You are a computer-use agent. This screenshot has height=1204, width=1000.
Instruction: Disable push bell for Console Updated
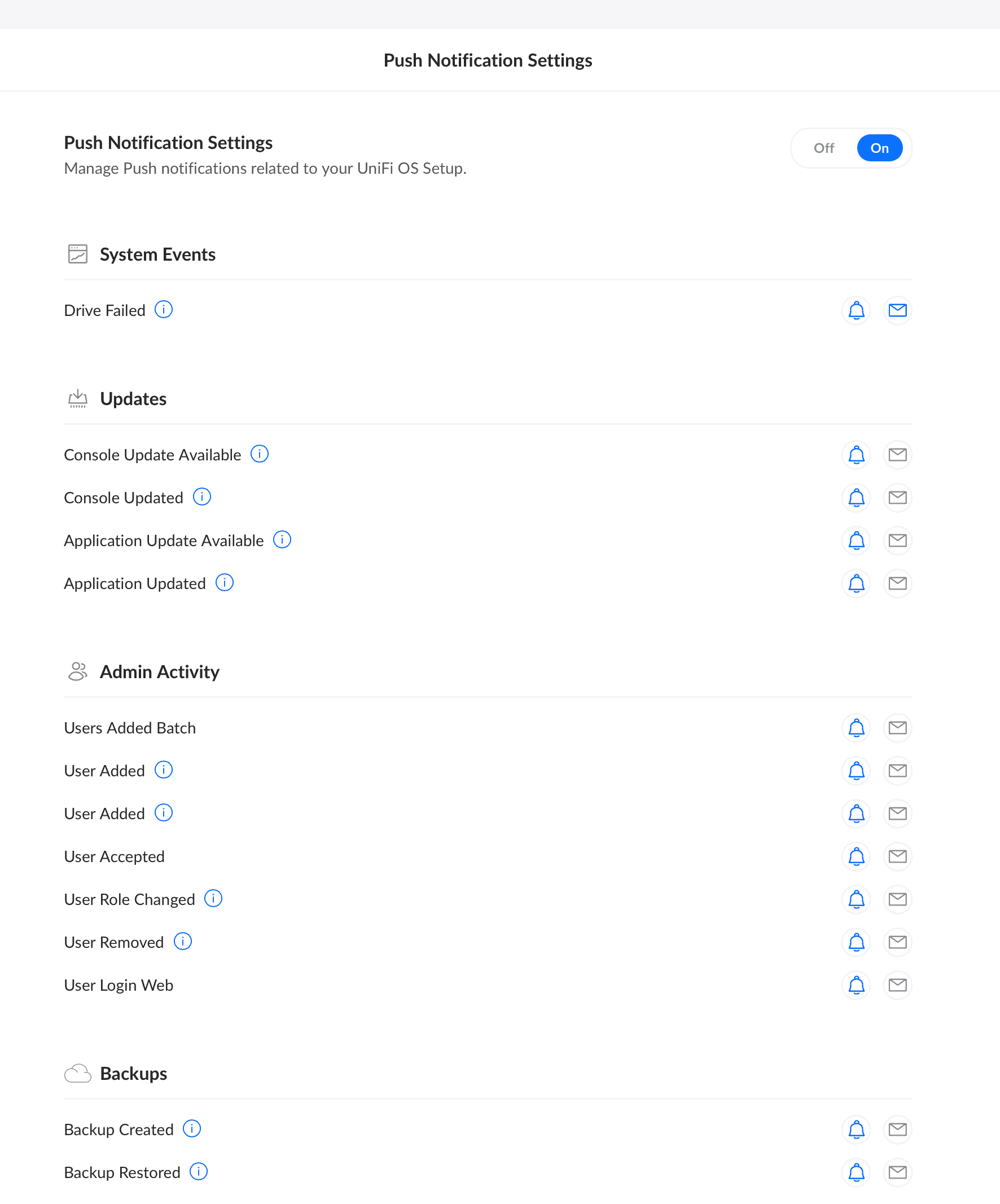tap(856, 498)
